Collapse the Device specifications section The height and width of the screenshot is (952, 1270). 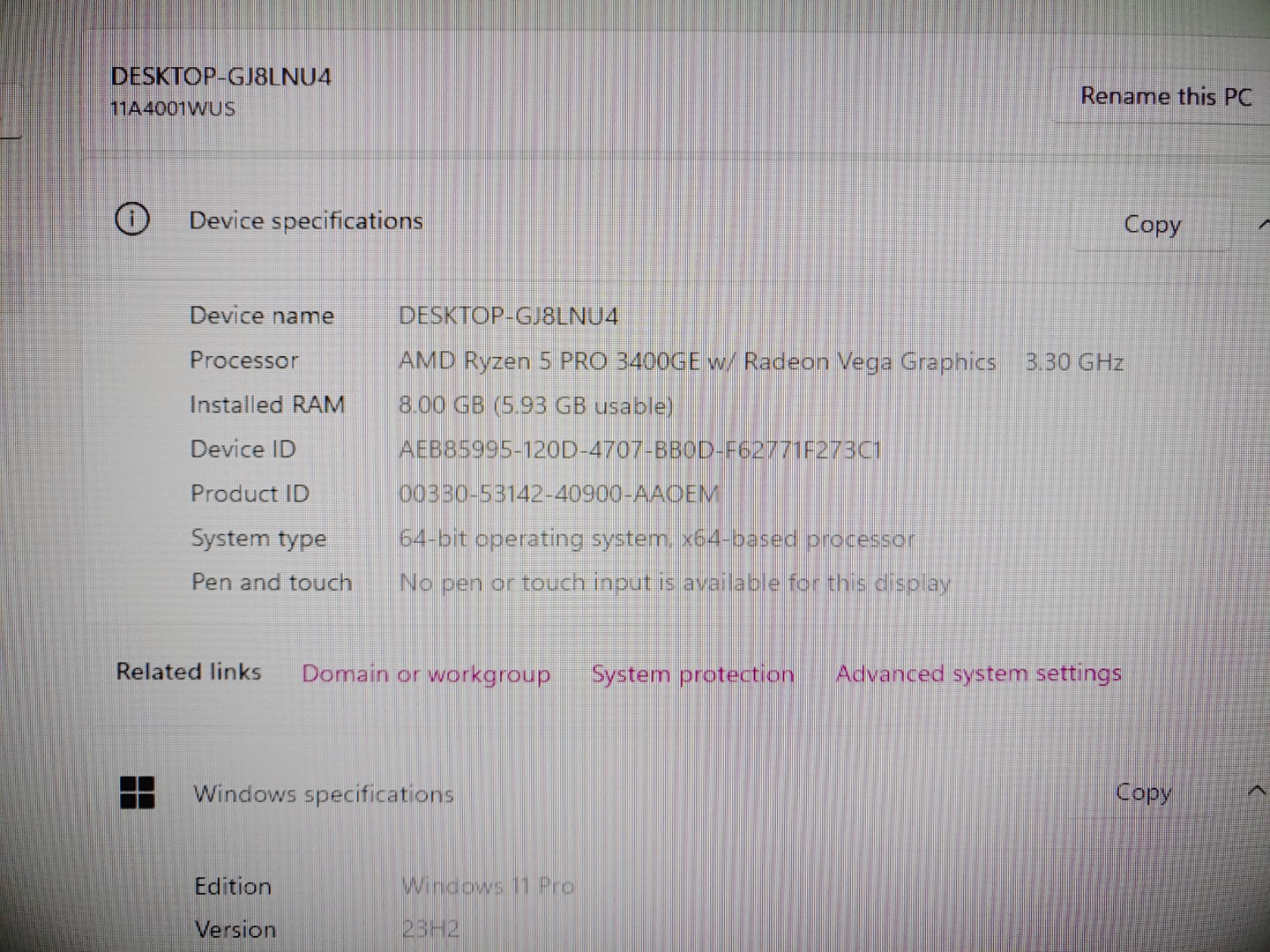pyautogui.click(x=1264, y=224)
